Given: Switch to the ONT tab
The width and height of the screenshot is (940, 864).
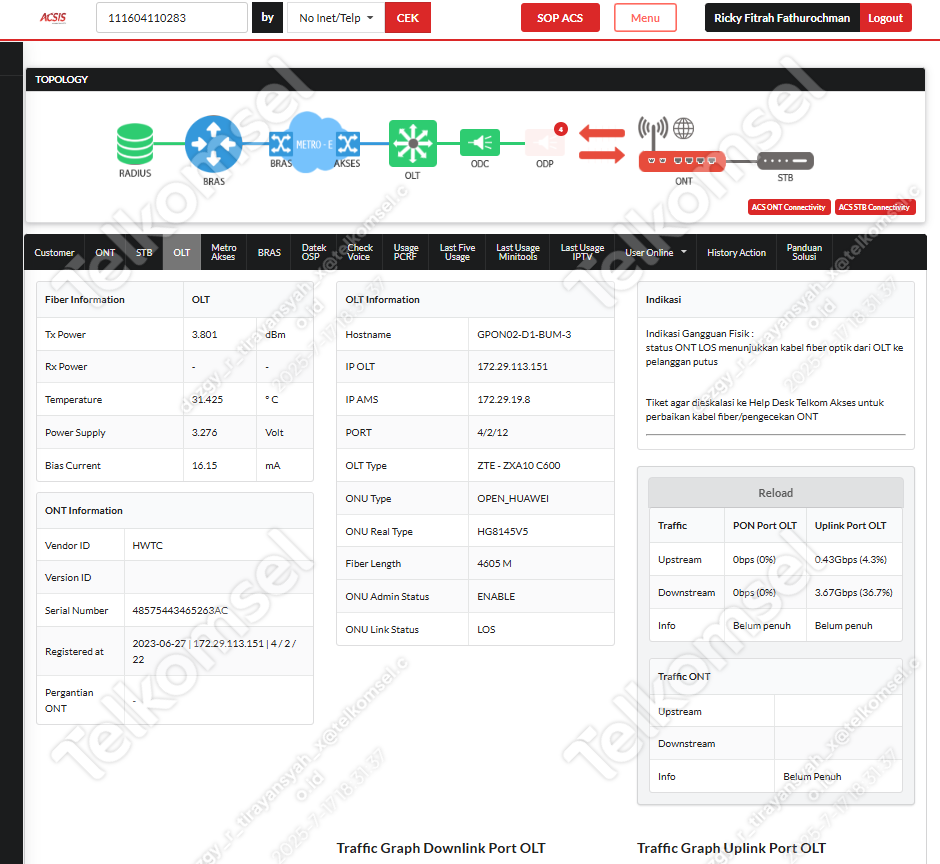Looking at the screenshot, I should coord(105,252).
